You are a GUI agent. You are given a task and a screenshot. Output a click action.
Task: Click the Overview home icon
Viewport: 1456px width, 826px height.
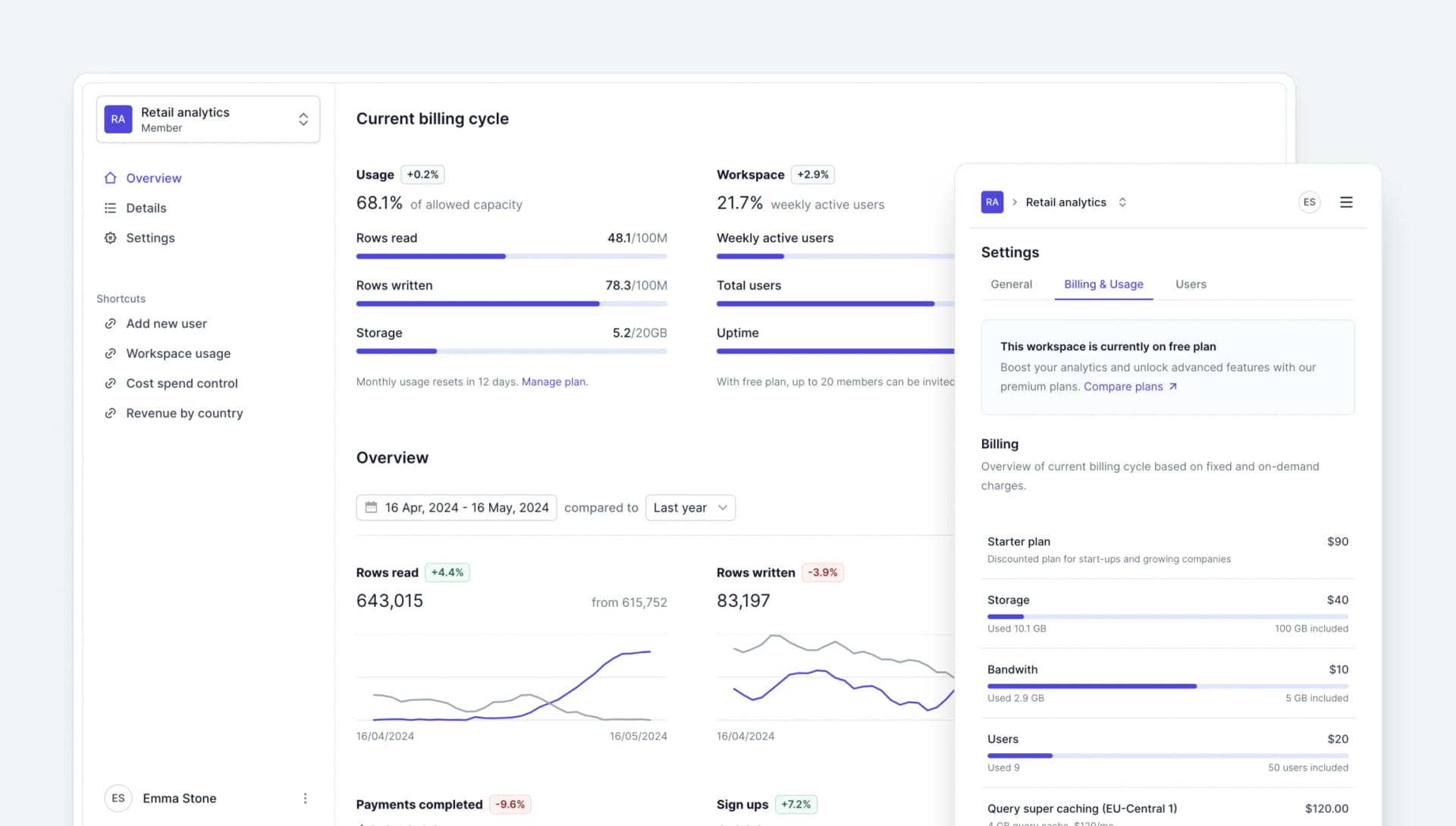111,177
